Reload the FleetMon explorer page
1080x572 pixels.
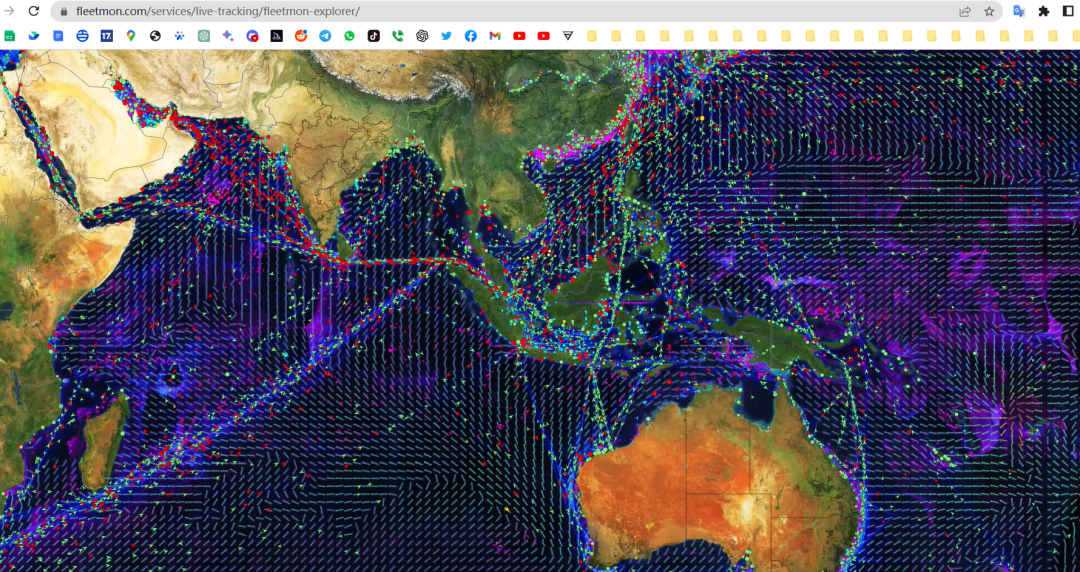pyautogui.click(x=34, y=11)
